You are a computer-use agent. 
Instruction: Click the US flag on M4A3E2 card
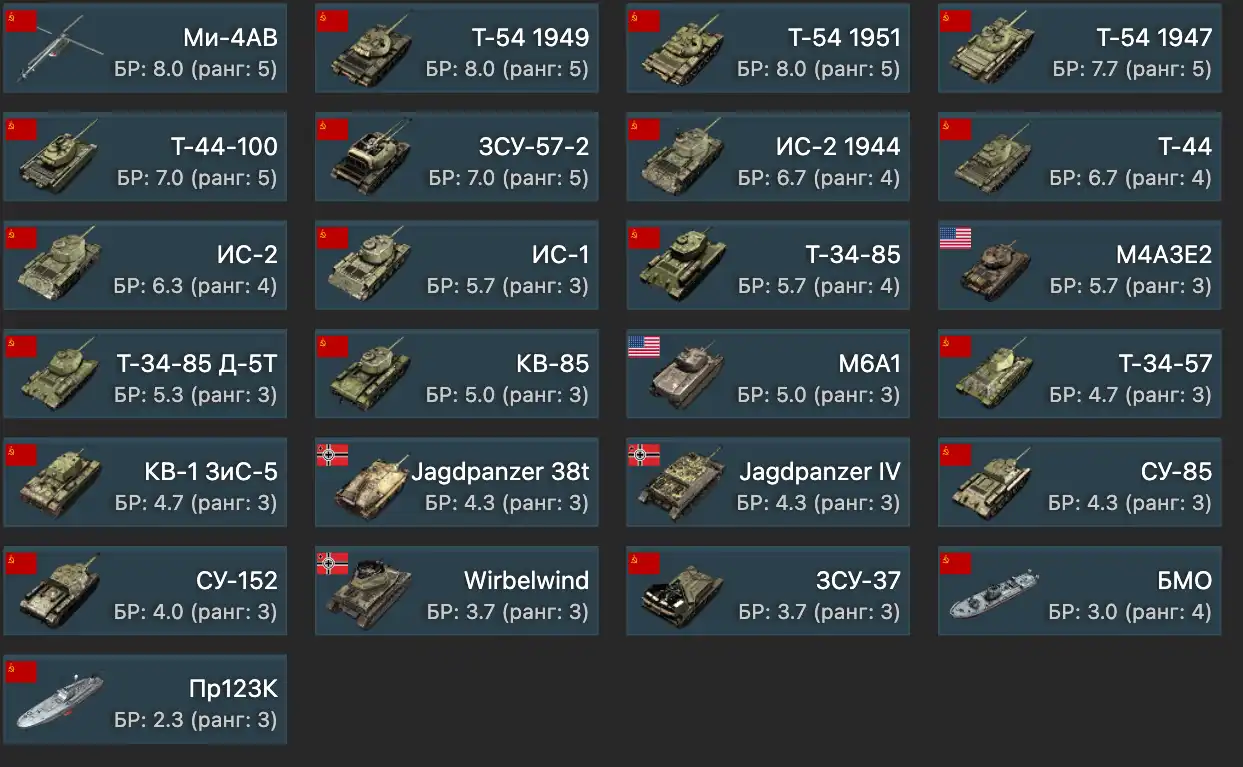(955, 238)
